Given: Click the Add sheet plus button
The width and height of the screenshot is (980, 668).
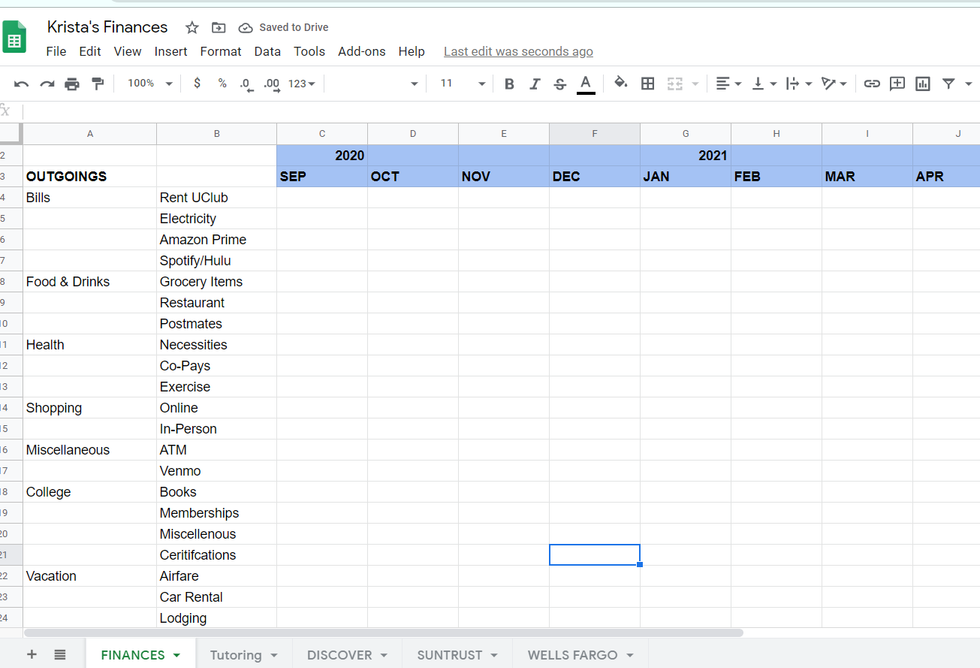Looking at the screenshot, I should click(x=32, y=655).
